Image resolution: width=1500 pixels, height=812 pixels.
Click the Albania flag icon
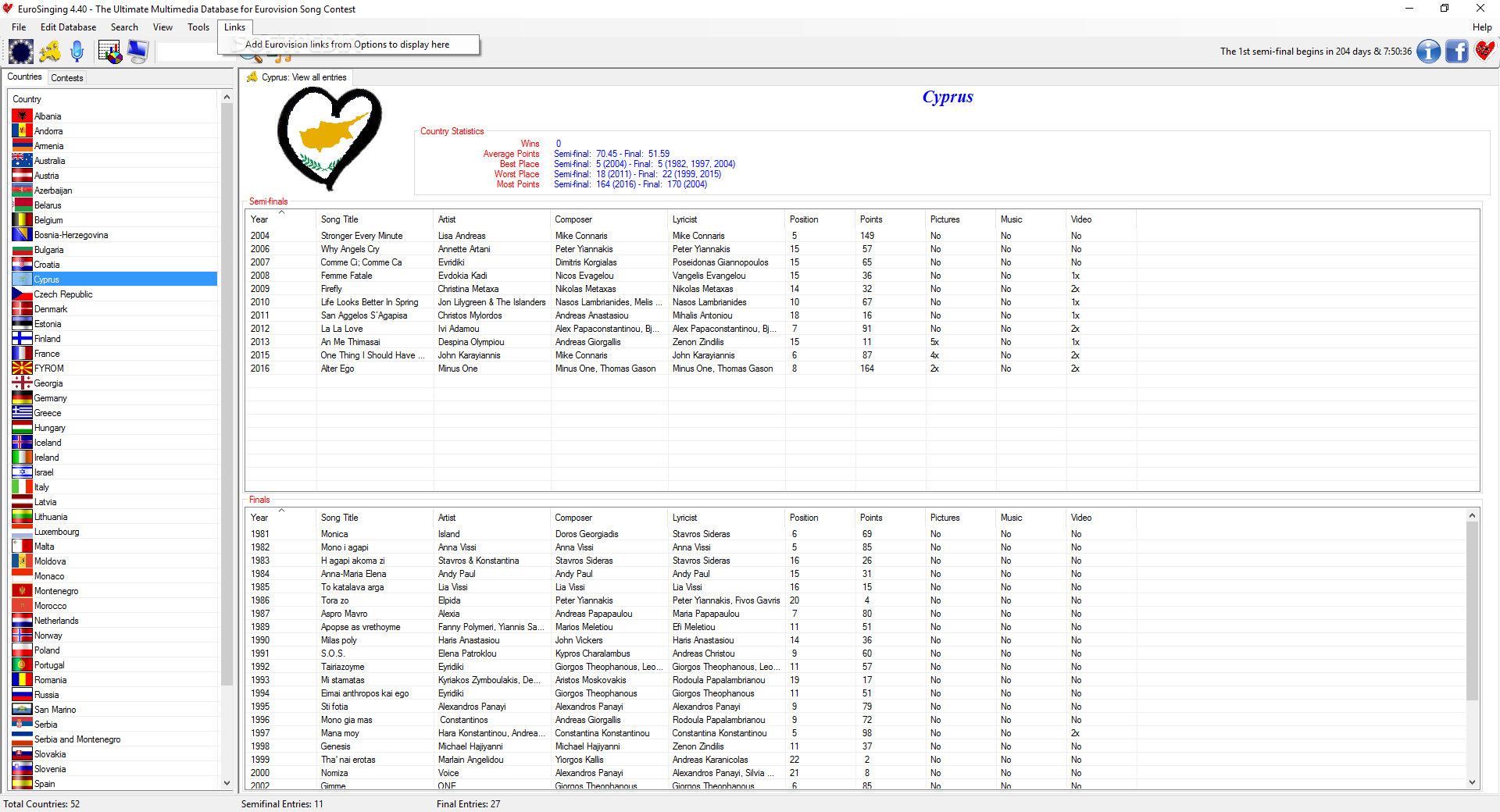[22, 116]
